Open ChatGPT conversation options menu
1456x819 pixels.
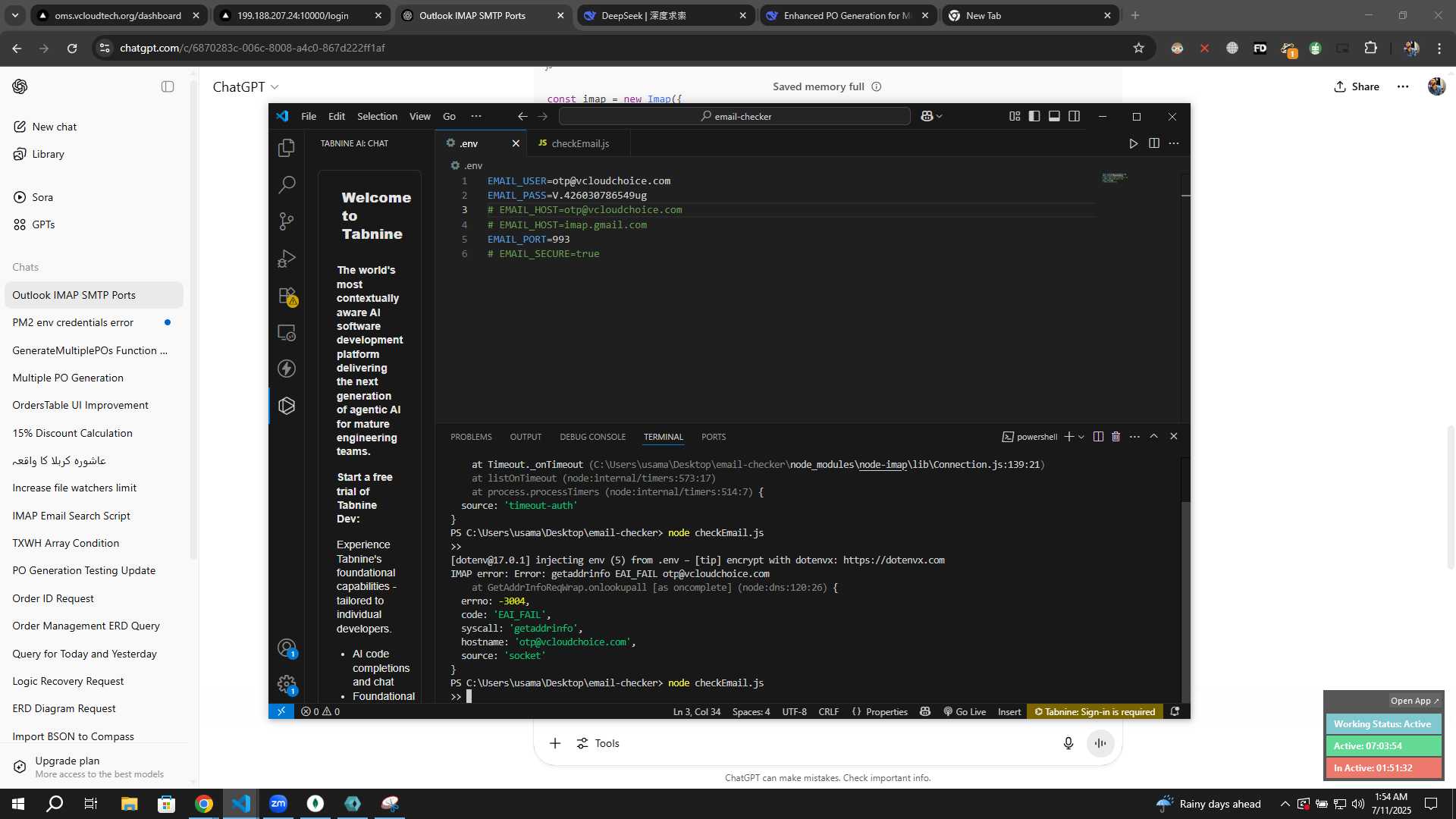[x=1403, y=86]
